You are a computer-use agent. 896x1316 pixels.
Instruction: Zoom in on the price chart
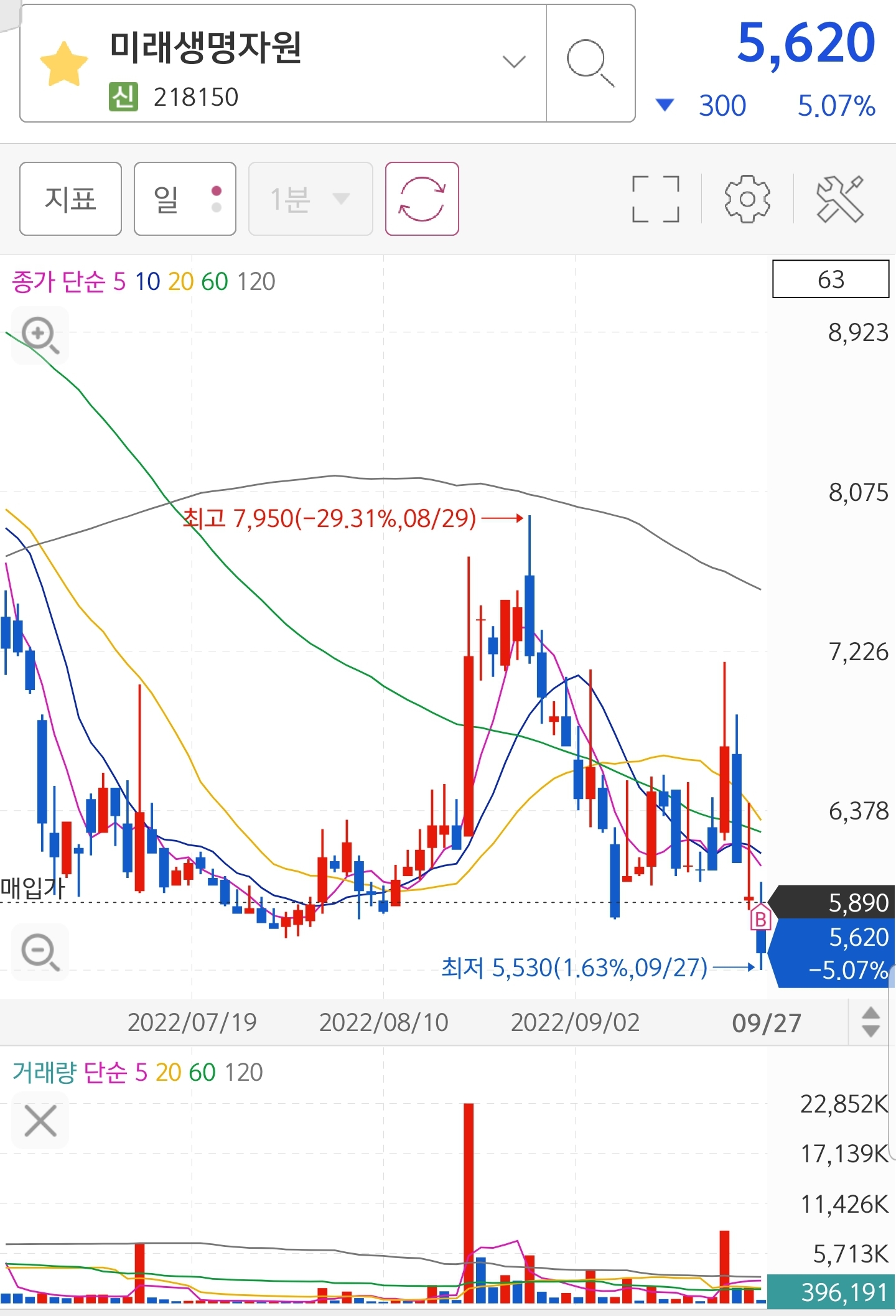(x=40, y=335)
